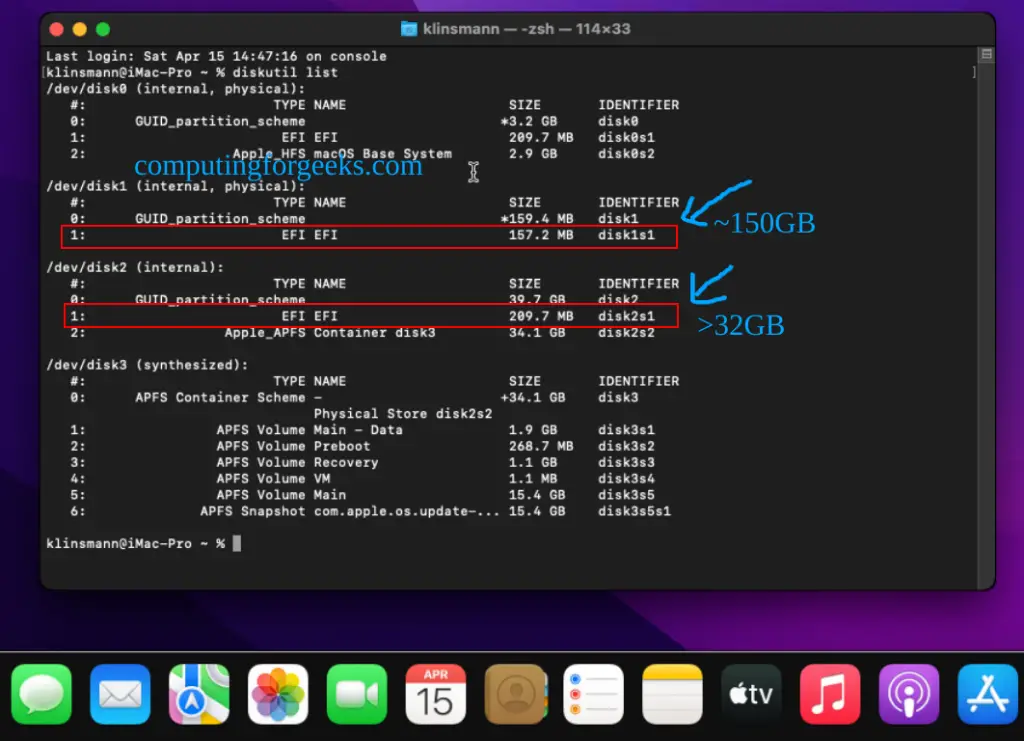Launch Podcasts from the Dock

[909, 694]
